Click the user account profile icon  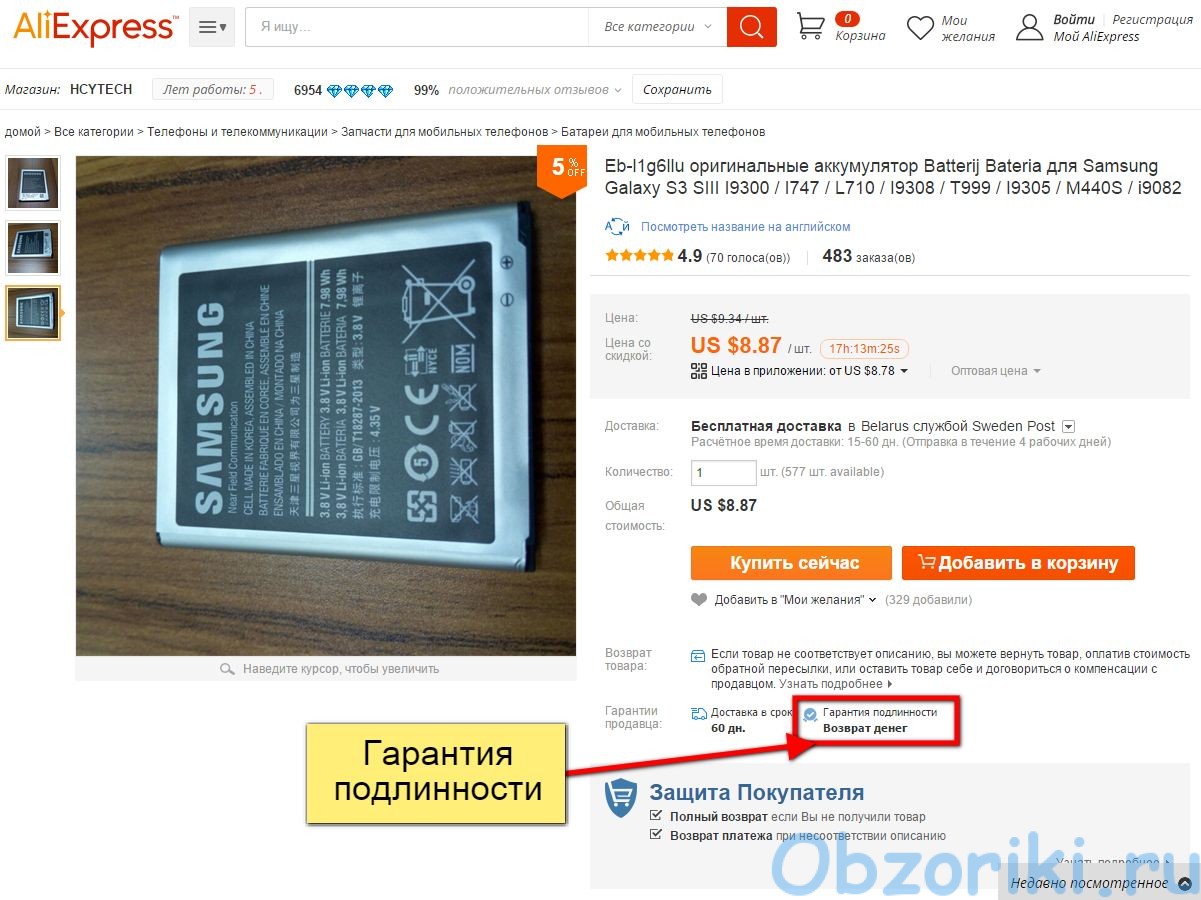tap(1030, 27)
